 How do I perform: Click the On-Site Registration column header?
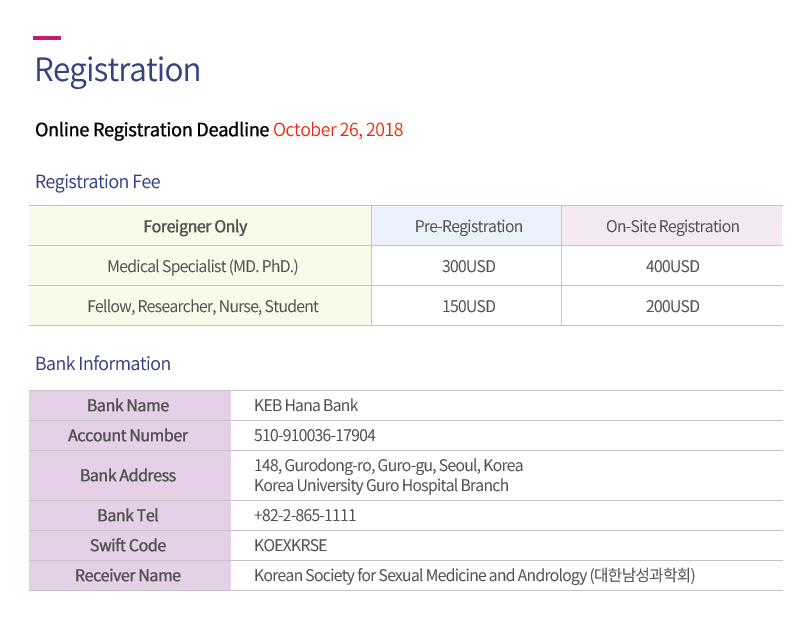pyautogui.click(x=672, y=226)
